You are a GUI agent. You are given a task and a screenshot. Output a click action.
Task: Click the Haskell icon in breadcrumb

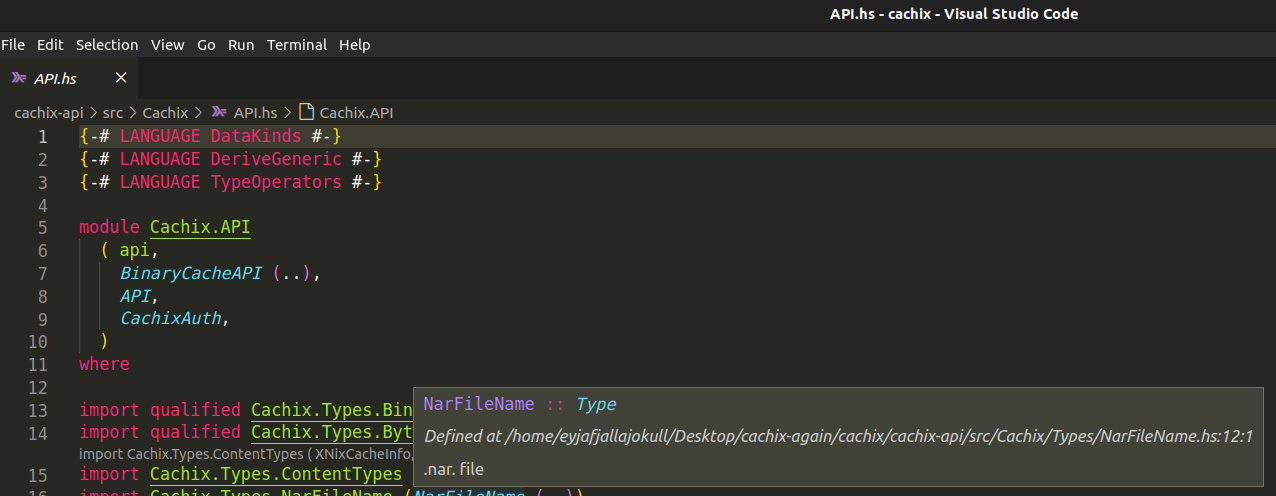219,113
